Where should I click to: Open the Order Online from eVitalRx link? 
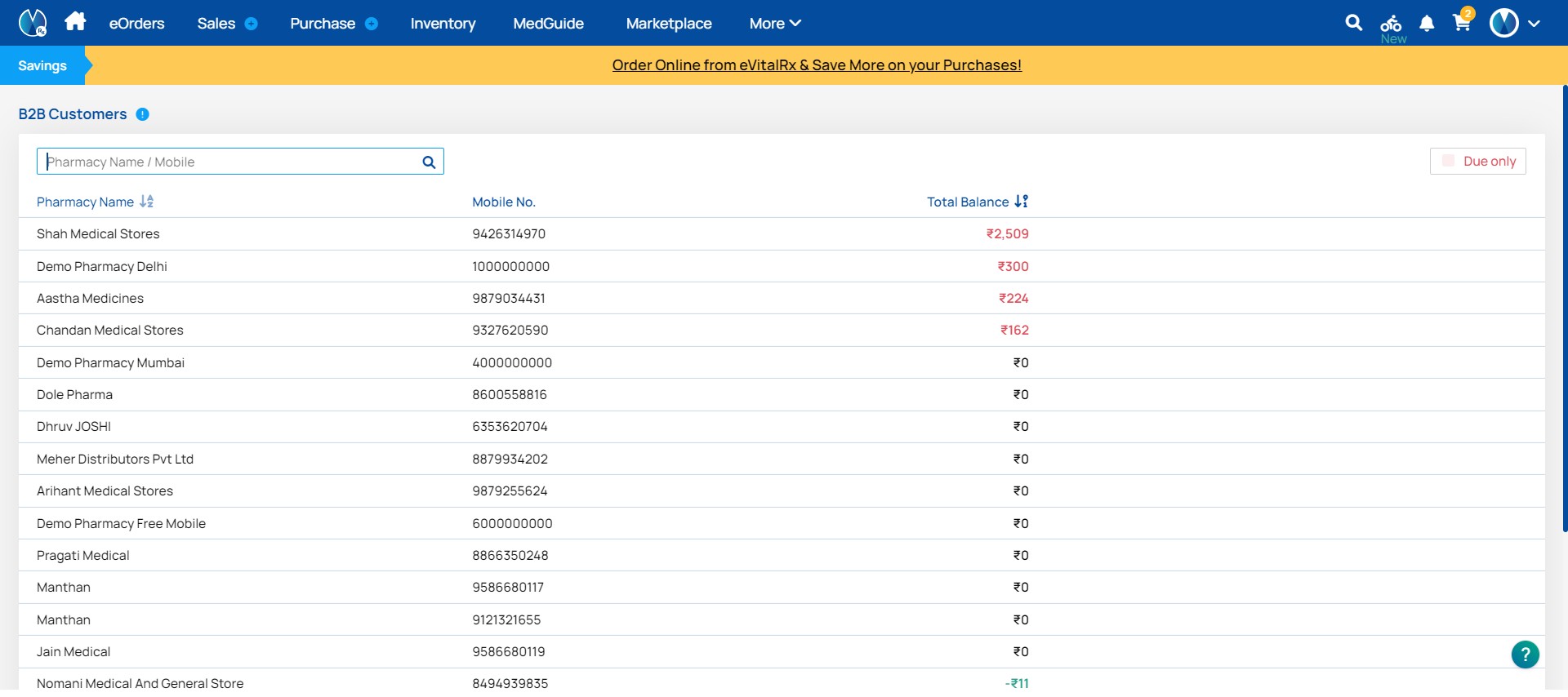(x=817, y=65)
